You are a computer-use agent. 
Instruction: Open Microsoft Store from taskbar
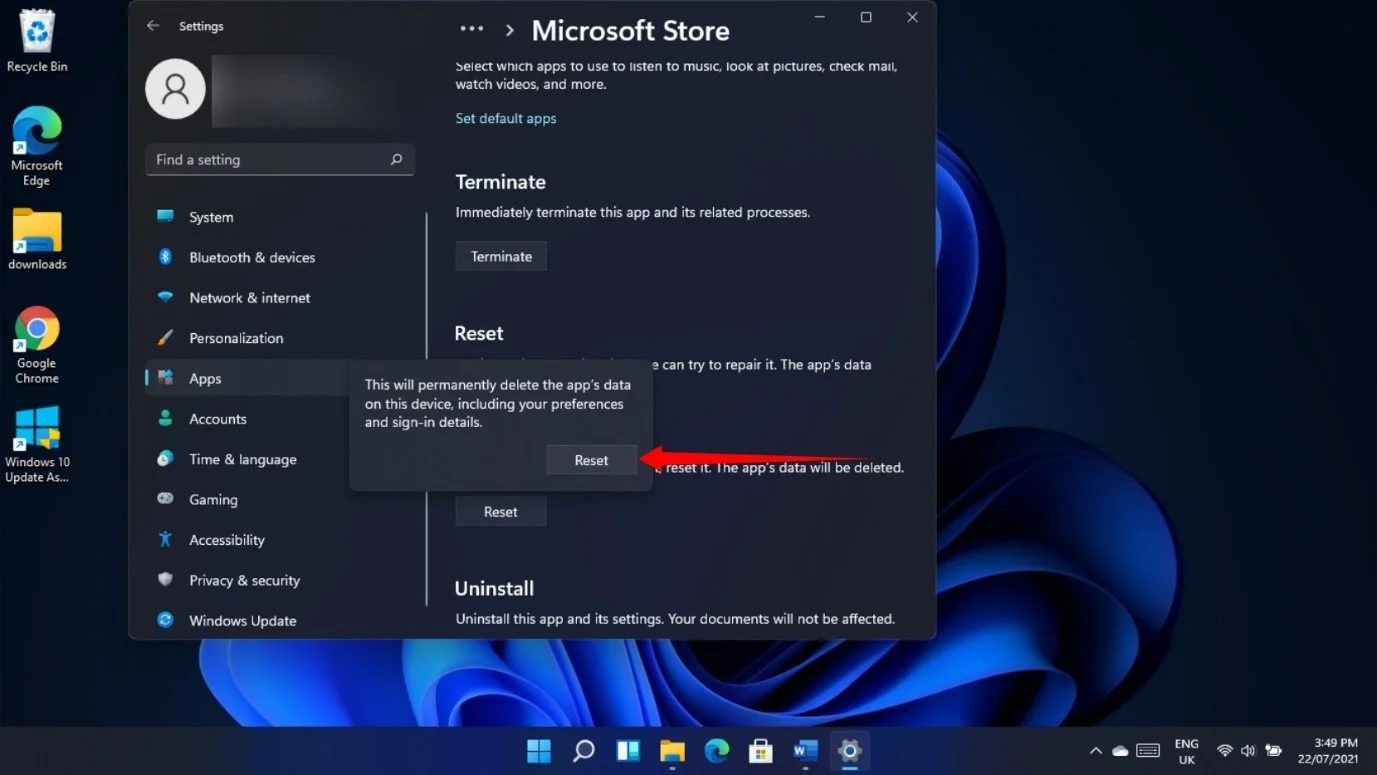click(761, 751)
